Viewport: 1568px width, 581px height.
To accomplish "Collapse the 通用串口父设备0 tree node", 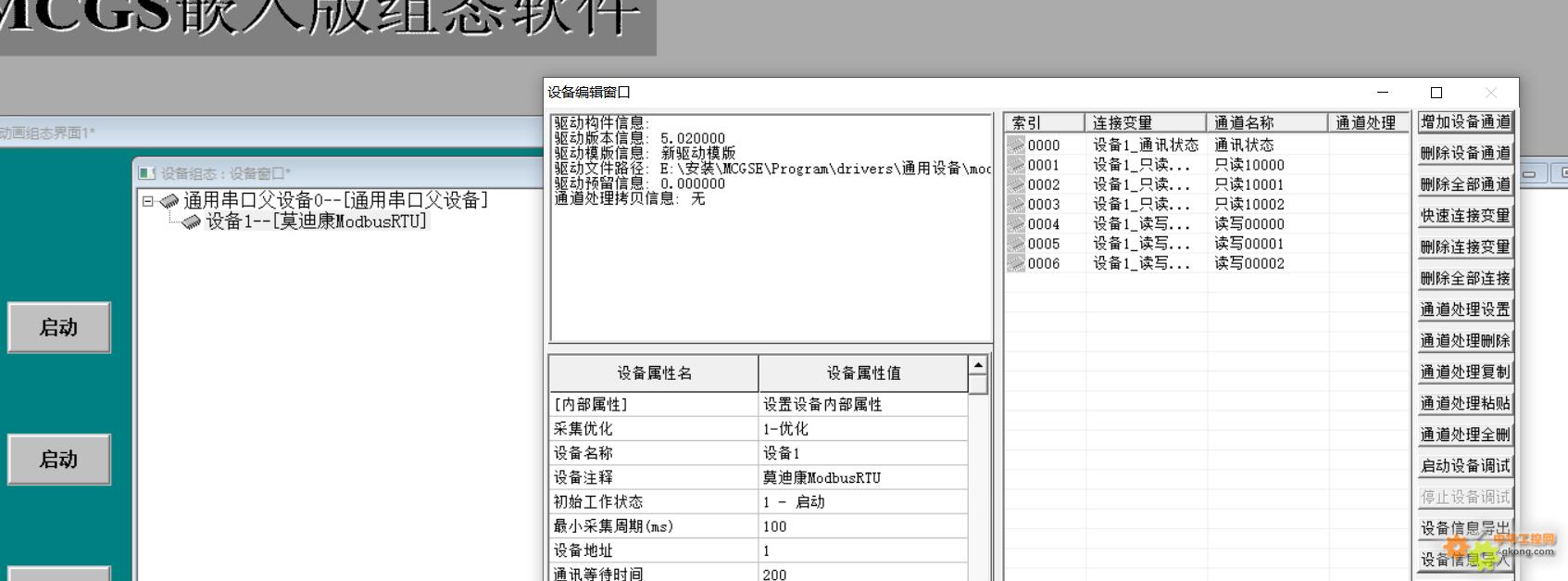I will click(148, 201).
